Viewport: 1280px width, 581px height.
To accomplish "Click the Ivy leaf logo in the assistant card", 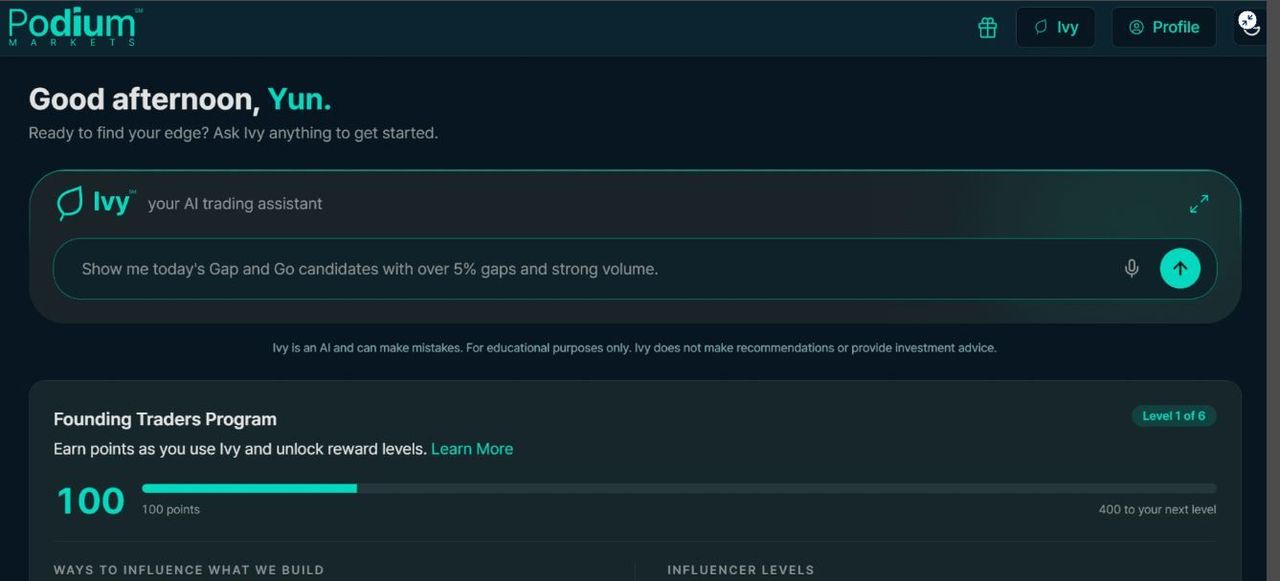I will pyautogui.click(x=69, y=204).
